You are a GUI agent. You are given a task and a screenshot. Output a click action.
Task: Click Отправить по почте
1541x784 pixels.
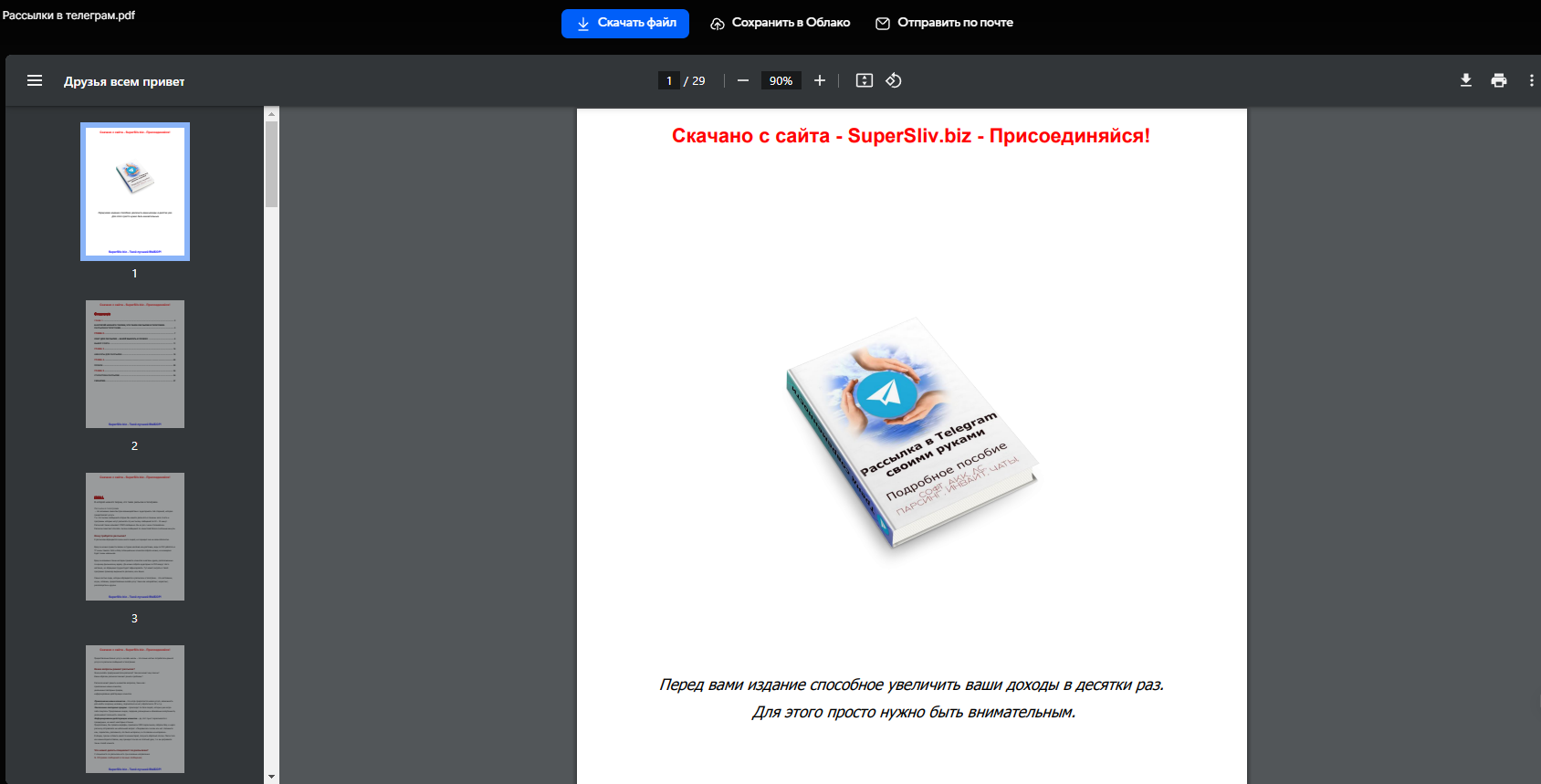pyautogui.click(x=944, y=23)
